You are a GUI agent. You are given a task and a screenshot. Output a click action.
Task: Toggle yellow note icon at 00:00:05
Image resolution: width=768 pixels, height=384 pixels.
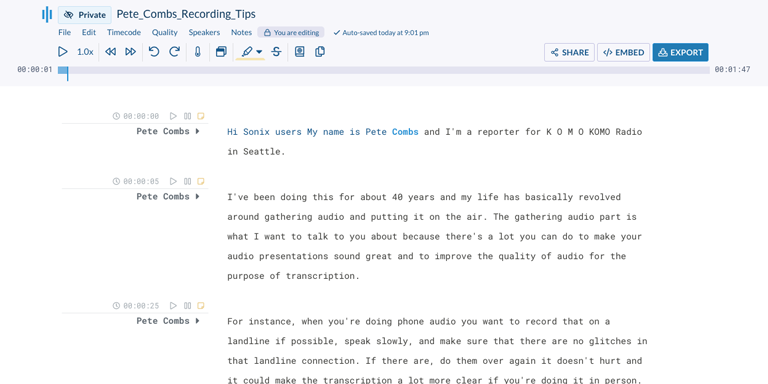coord(200,181)
